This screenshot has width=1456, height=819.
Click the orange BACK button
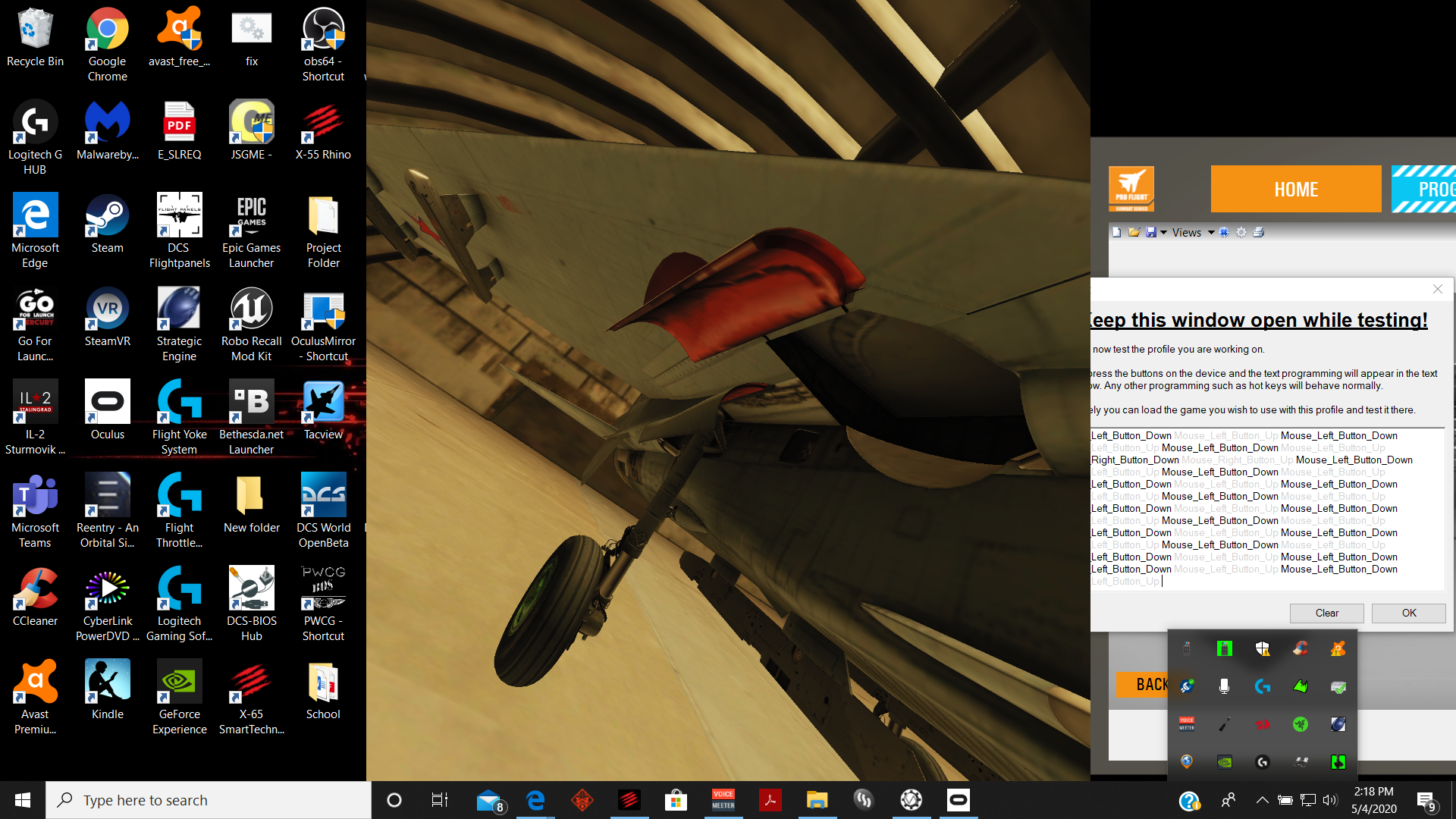[1142, 684]
